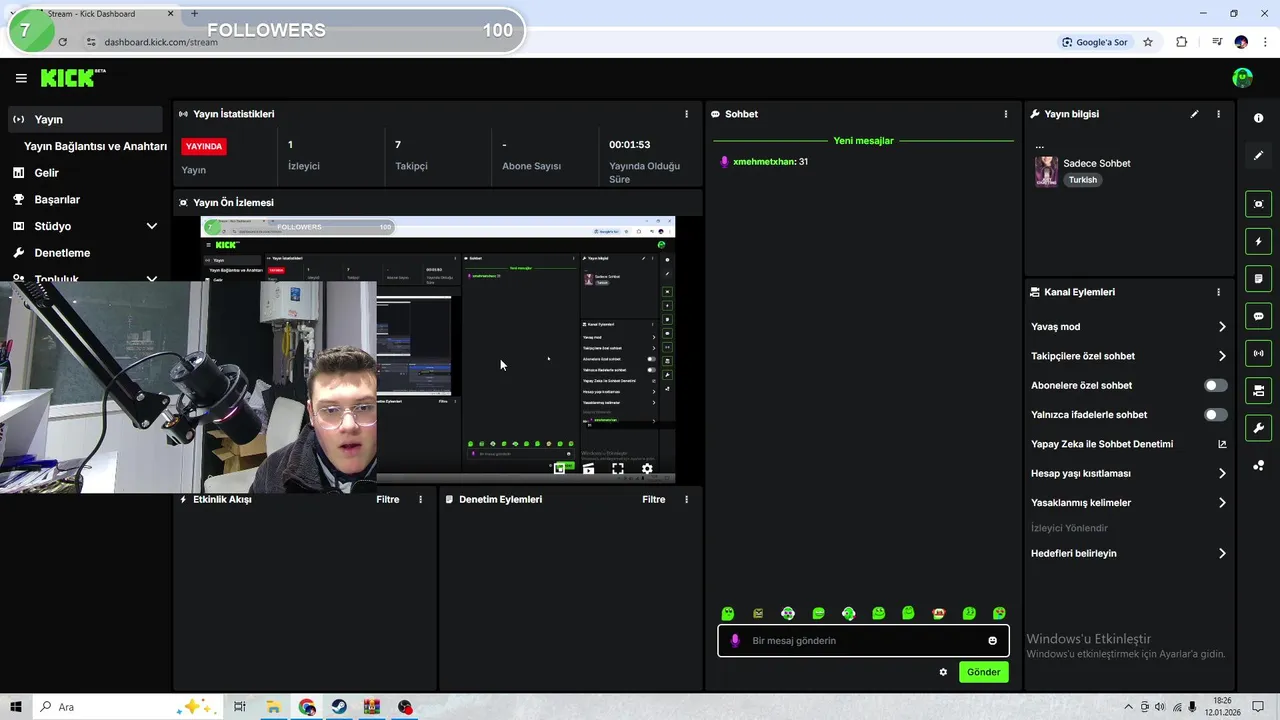The width and height of the screenshot is (1280, 720).
Task: Click the info circle icon in right sidebar
Action: (x=1258, y=118)
